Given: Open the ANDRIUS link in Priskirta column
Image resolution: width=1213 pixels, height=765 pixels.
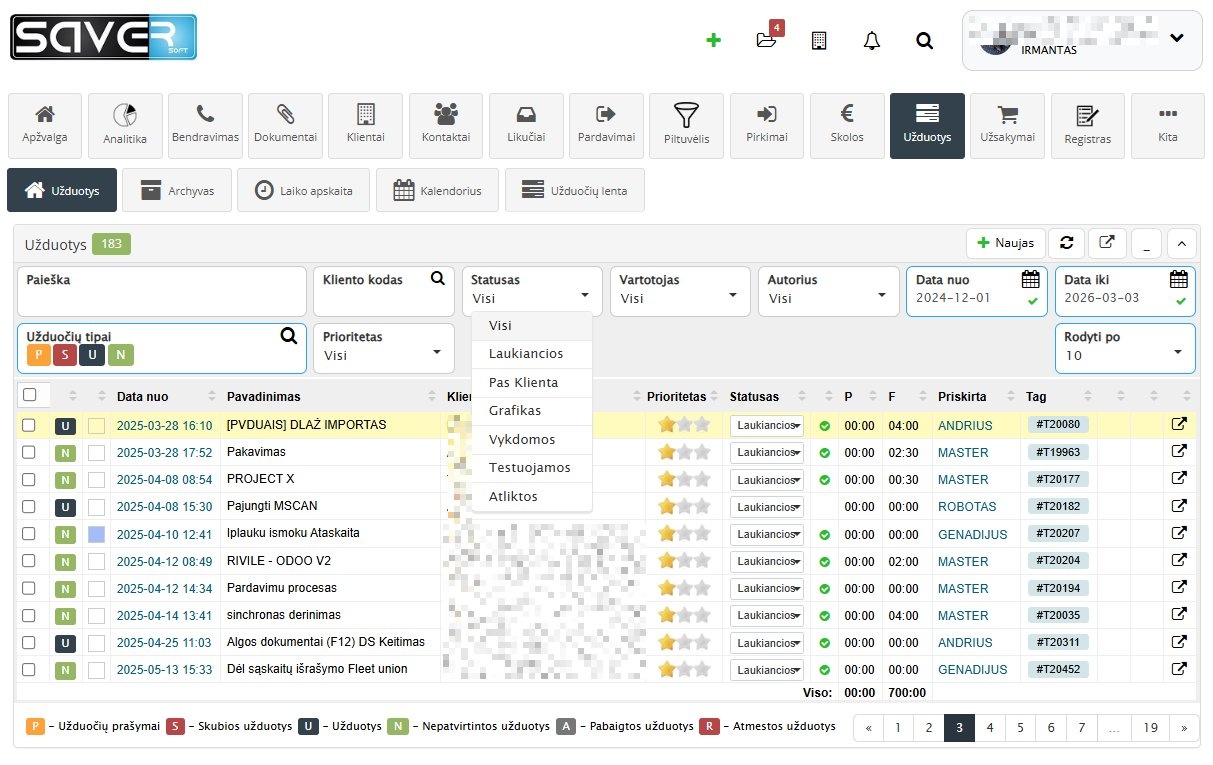Looking at the screenshot, I should point(965,425).
